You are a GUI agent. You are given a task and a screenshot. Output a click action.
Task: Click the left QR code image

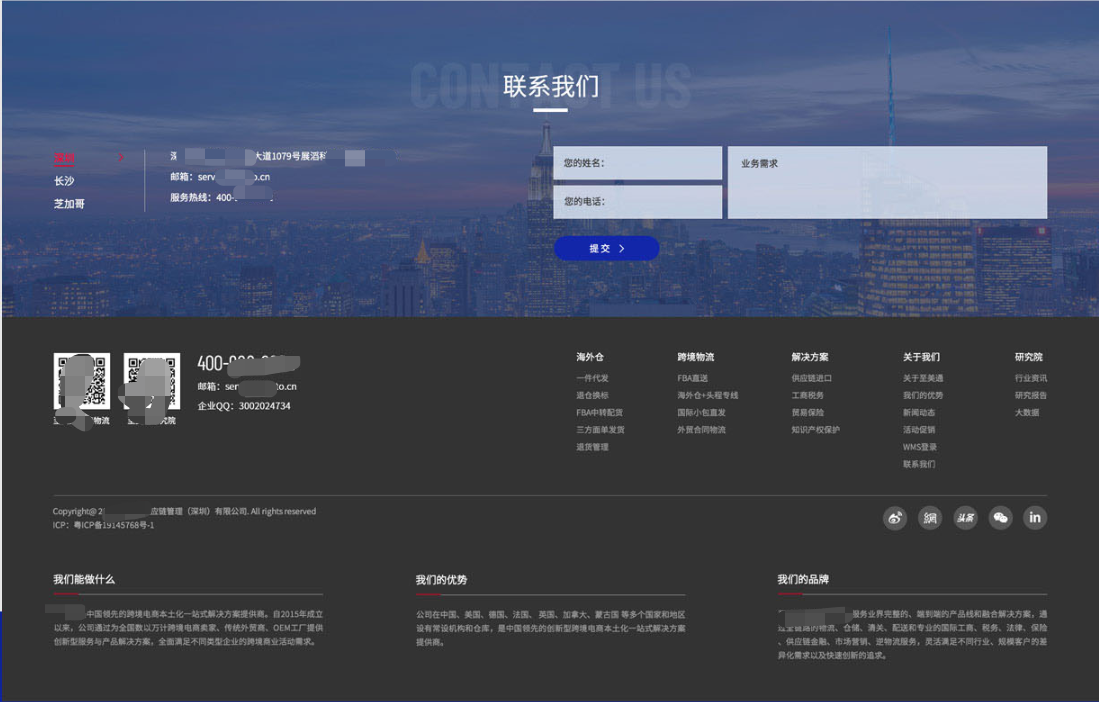pyautogui.click(x=81, y=382)
